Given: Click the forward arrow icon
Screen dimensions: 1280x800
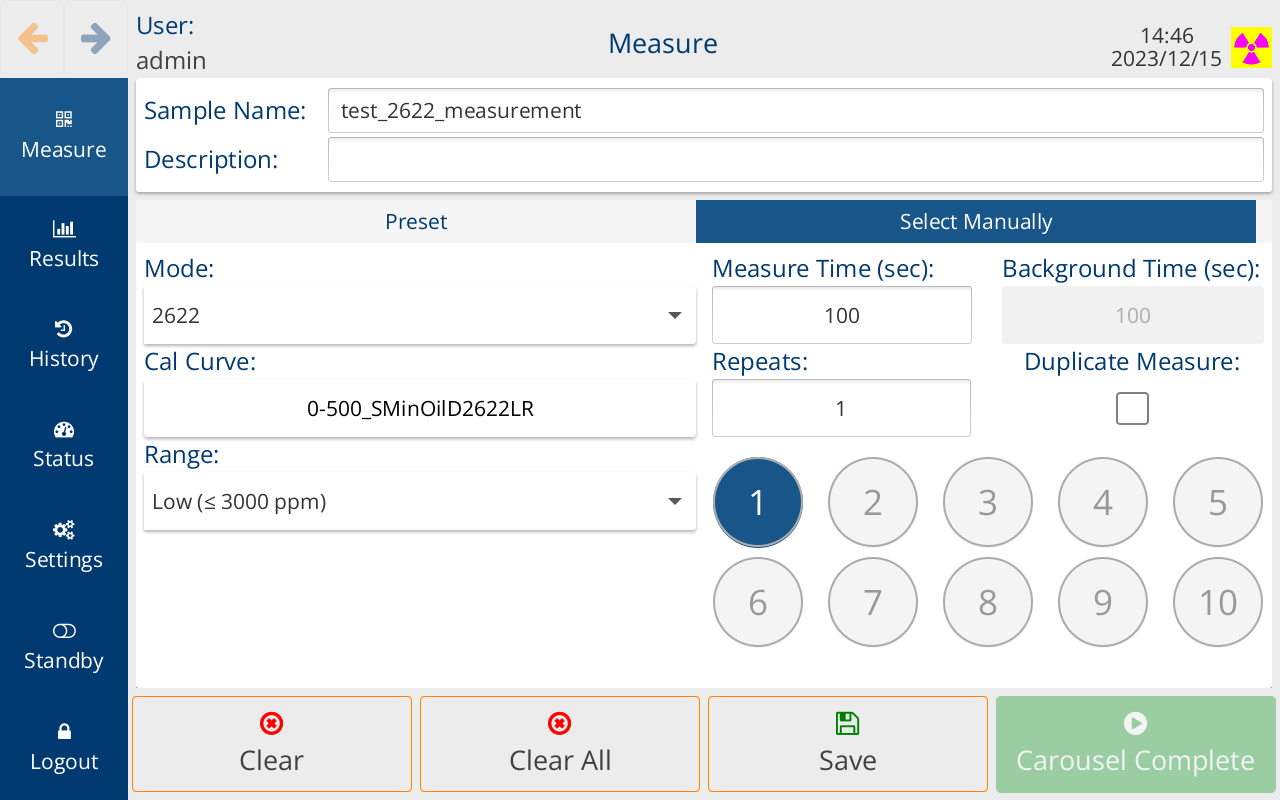Looking at the screenshot, I should (96, 39).
